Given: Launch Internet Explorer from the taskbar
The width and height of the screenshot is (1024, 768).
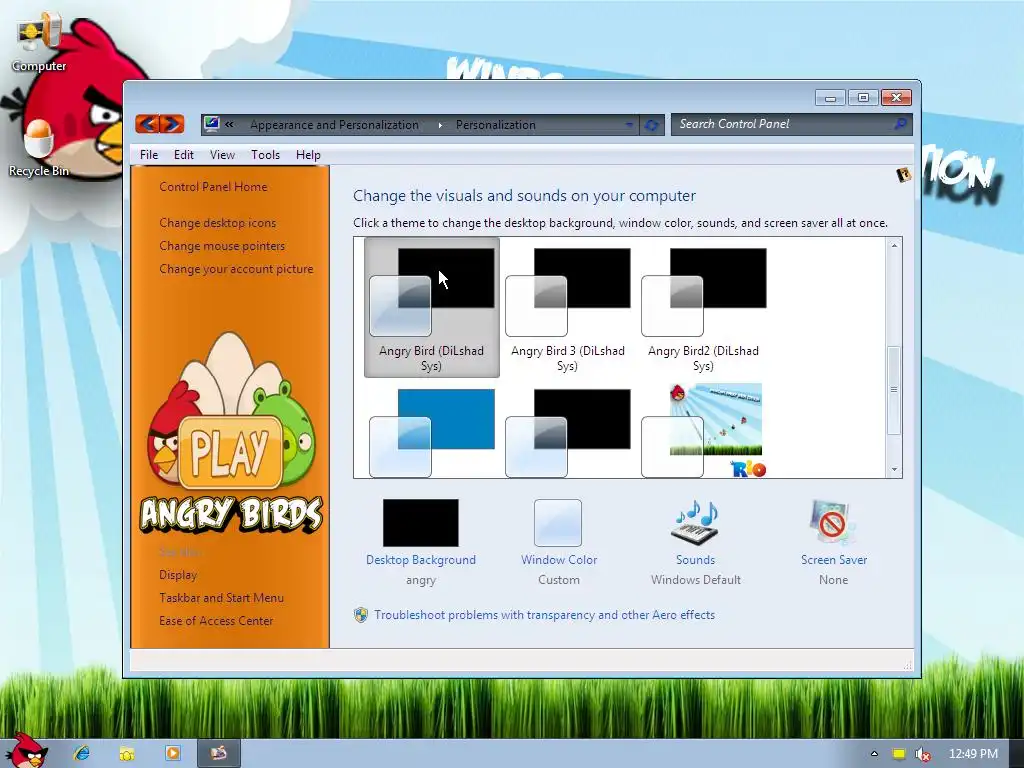Looking at the screenshot, I should pos(81,754).
